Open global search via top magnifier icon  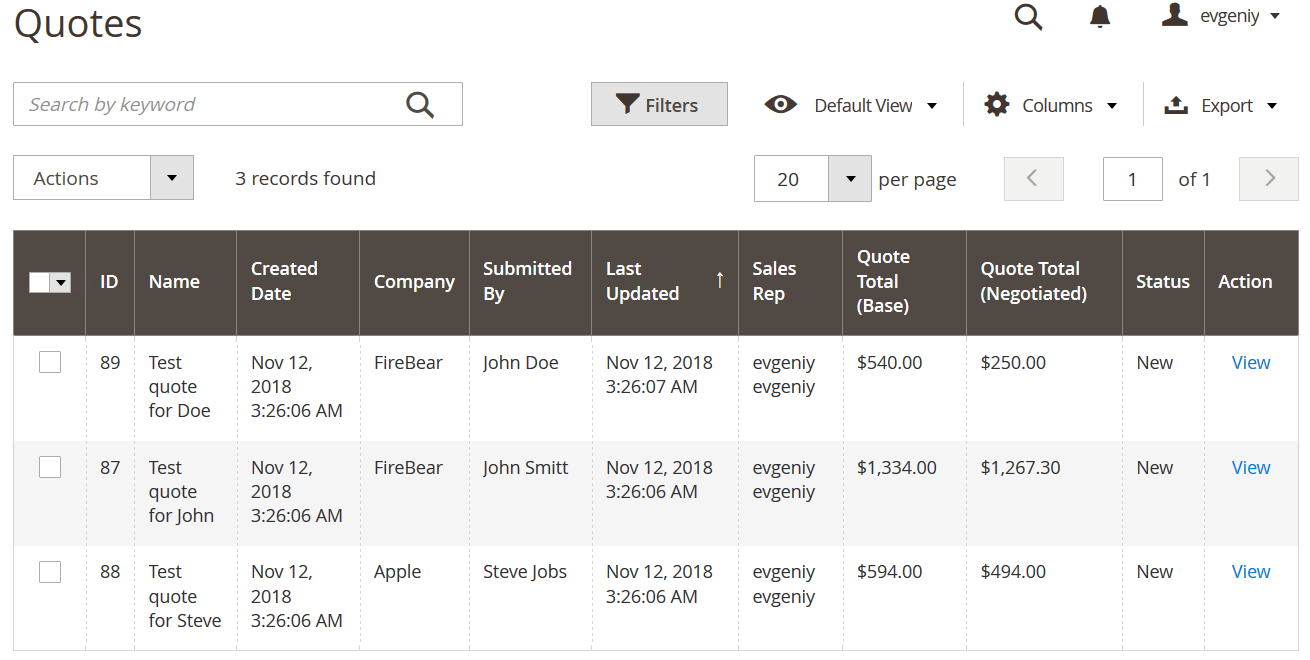(x=1028, y=17)
